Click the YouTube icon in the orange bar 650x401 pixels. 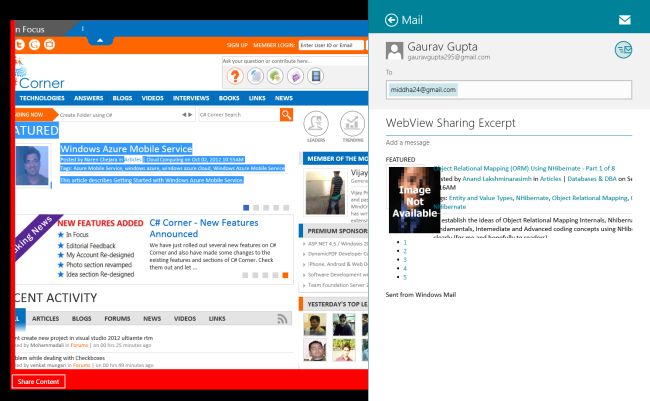49,44
